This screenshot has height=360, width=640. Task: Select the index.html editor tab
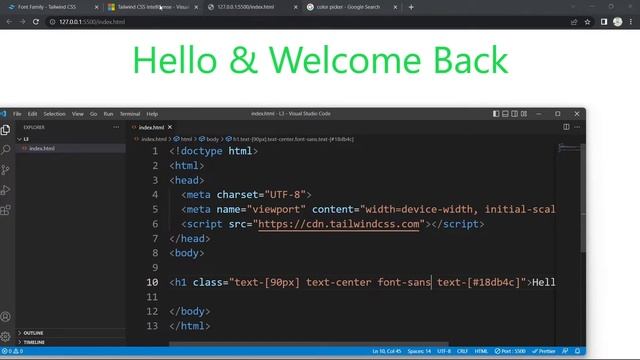tap(151, 127)
